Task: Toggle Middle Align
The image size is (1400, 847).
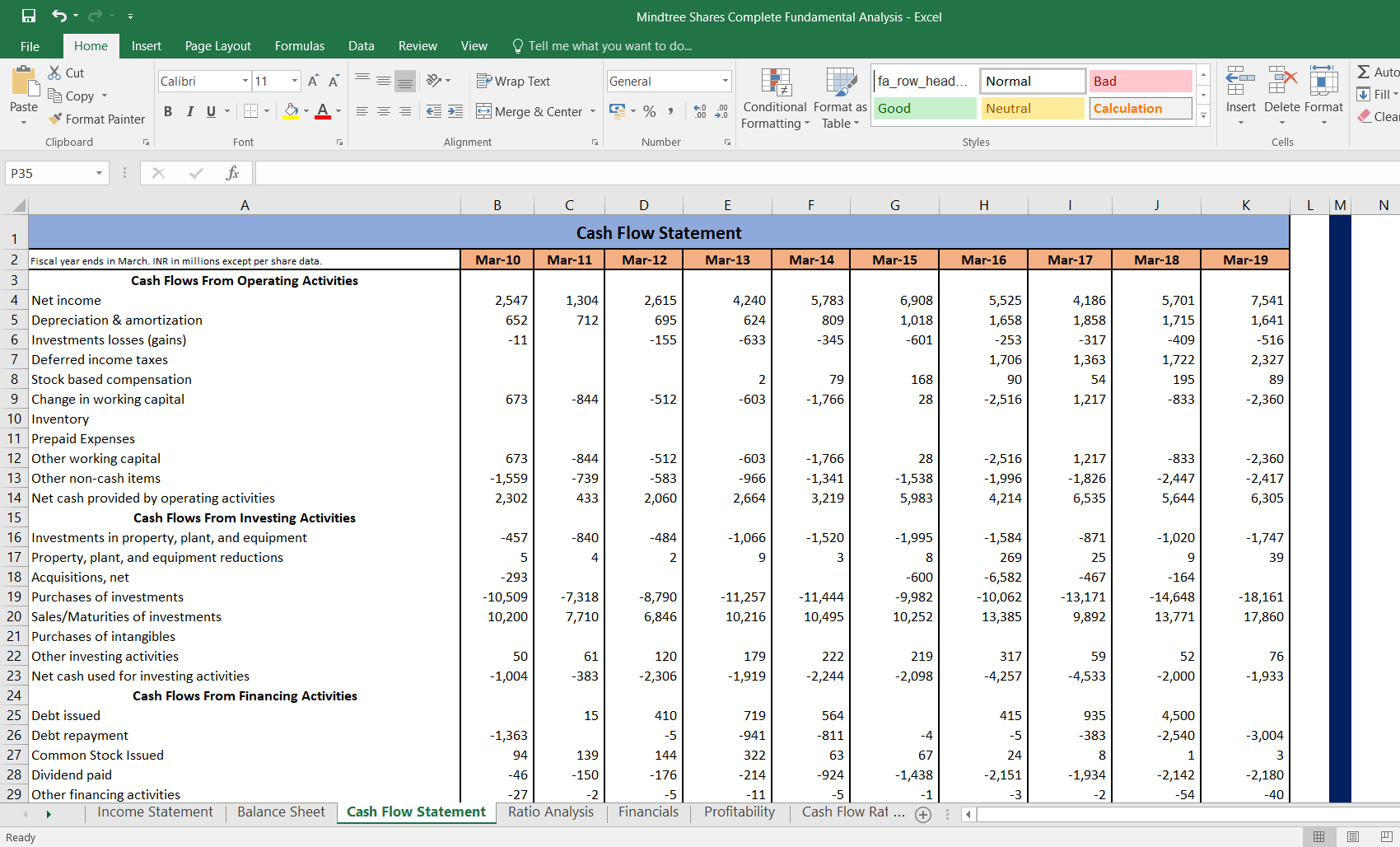Action: coord(384,80)
